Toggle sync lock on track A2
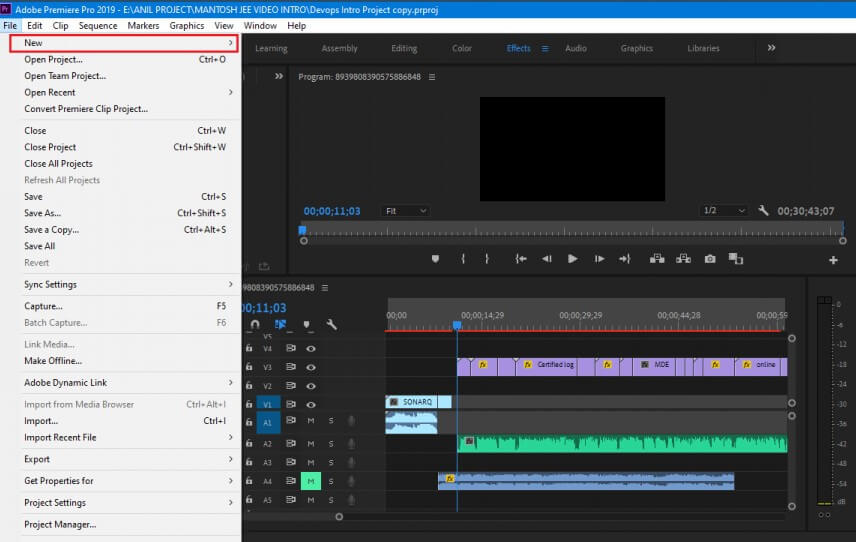The image size is (856, 542). [290, 443]
